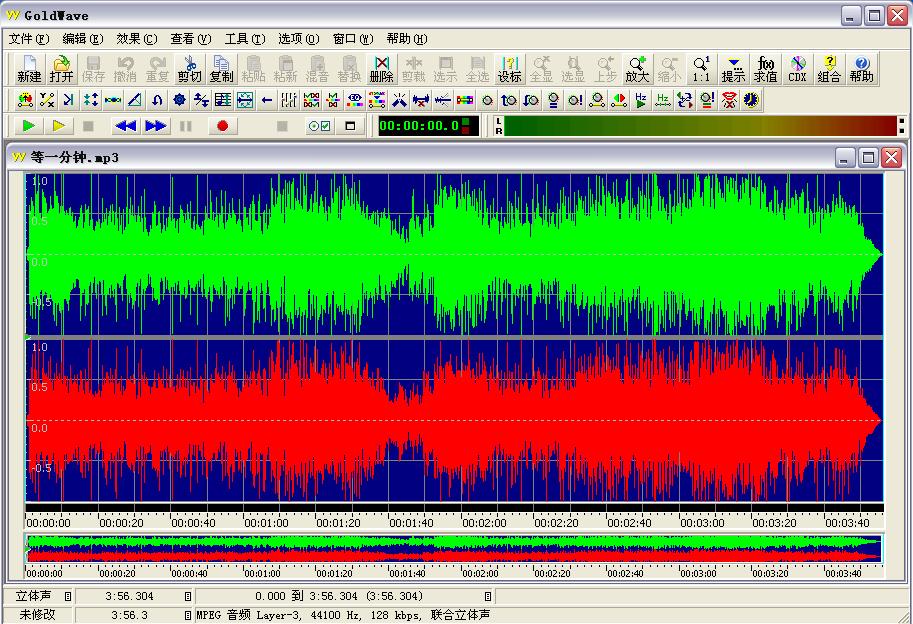Click the 删除 (Delete) toolbar icon
Image resolution: width=913 pixels, height=624 pixels.
[381, 69]
